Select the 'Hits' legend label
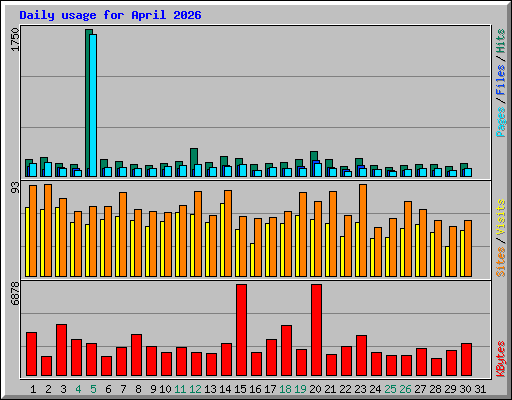The image size is (512, 400). 500,41
